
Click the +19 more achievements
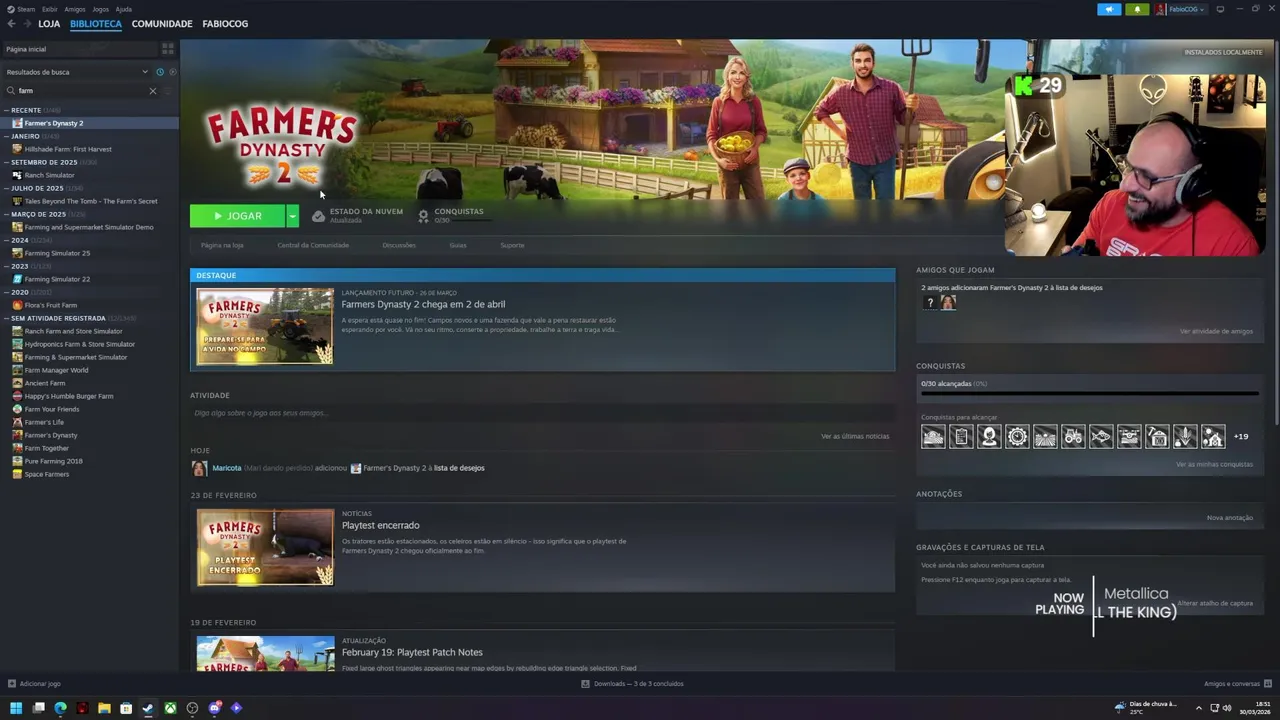[x=1241, y=436]
